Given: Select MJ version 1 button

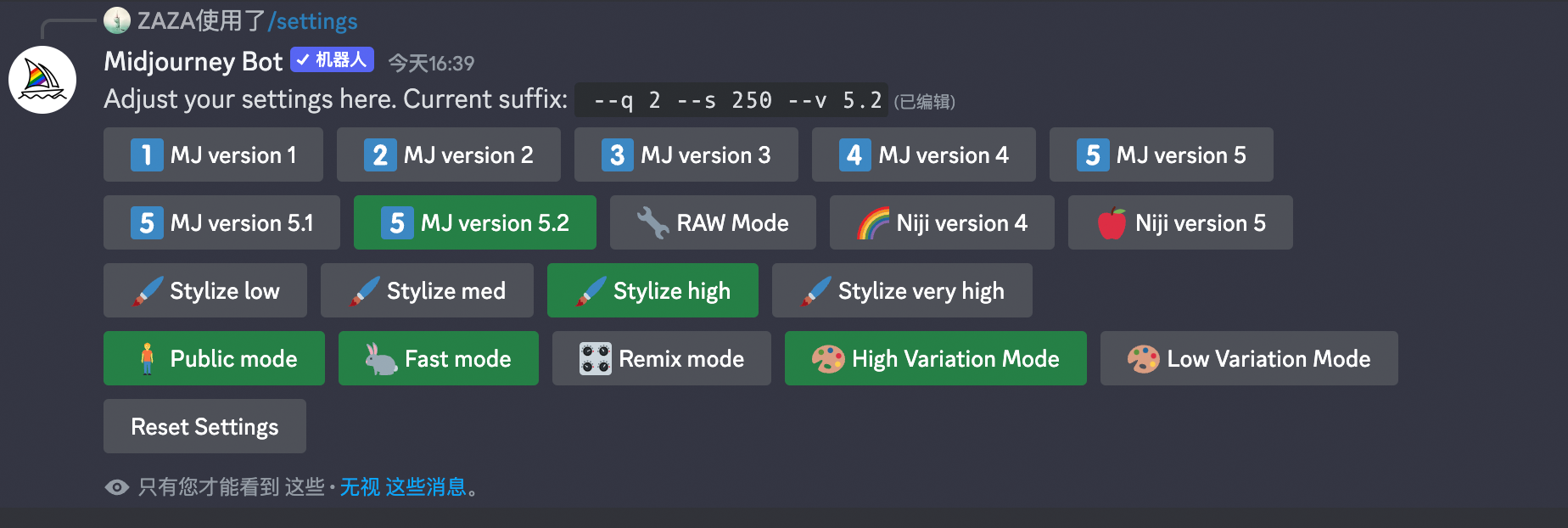Looking at the screenshot, I should [x=213, y=154].
